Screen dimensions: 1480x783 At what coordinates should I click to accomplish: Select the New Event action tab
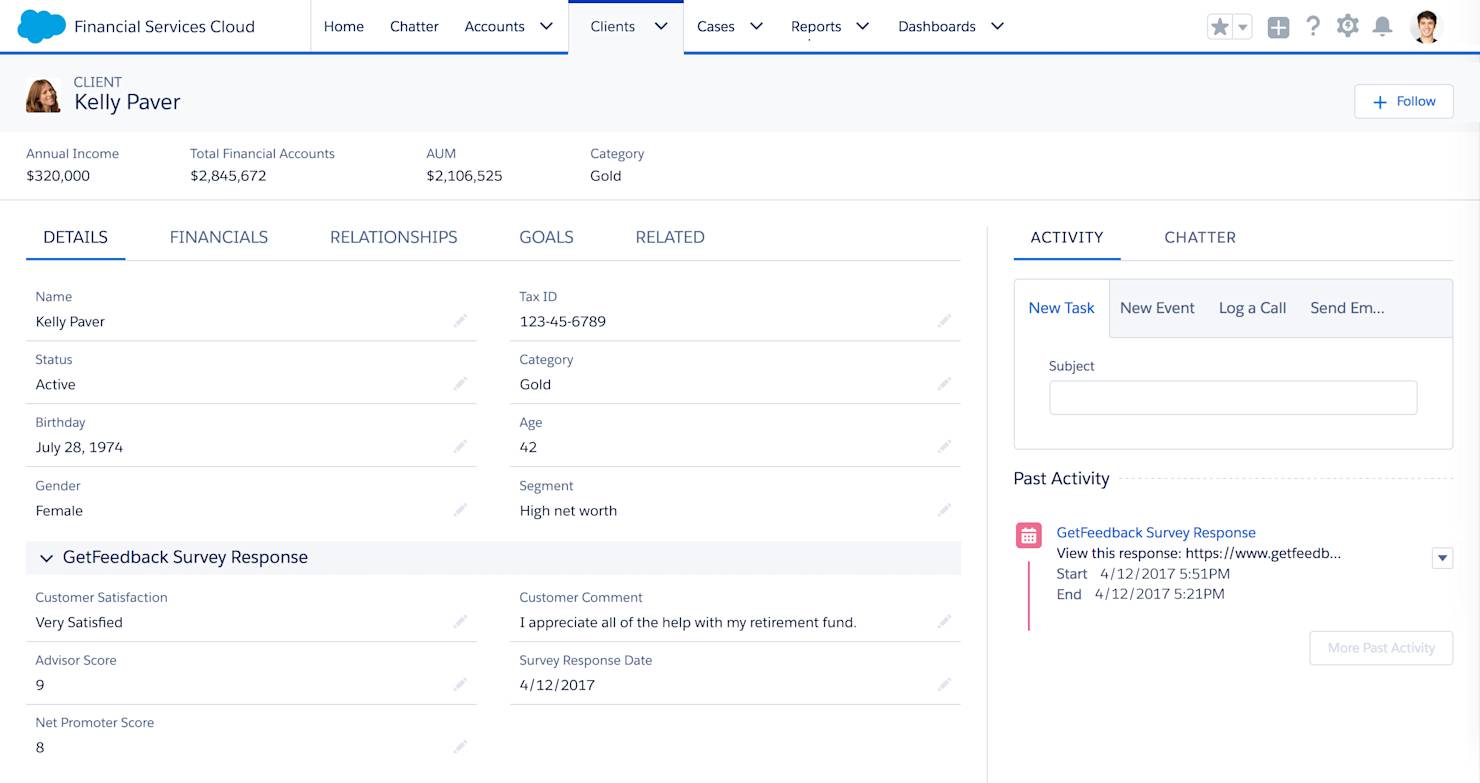1157,308
